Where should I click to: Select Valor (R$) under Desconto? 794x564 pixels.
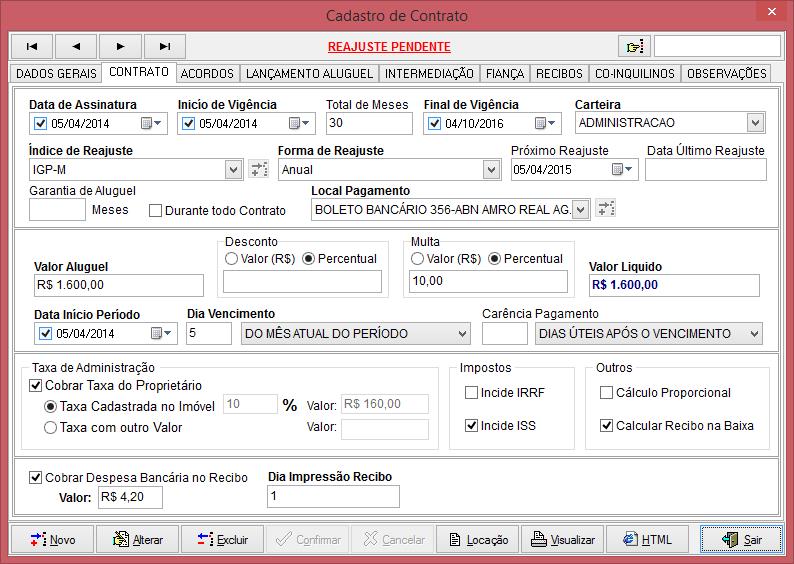click(x=232, y=259)
